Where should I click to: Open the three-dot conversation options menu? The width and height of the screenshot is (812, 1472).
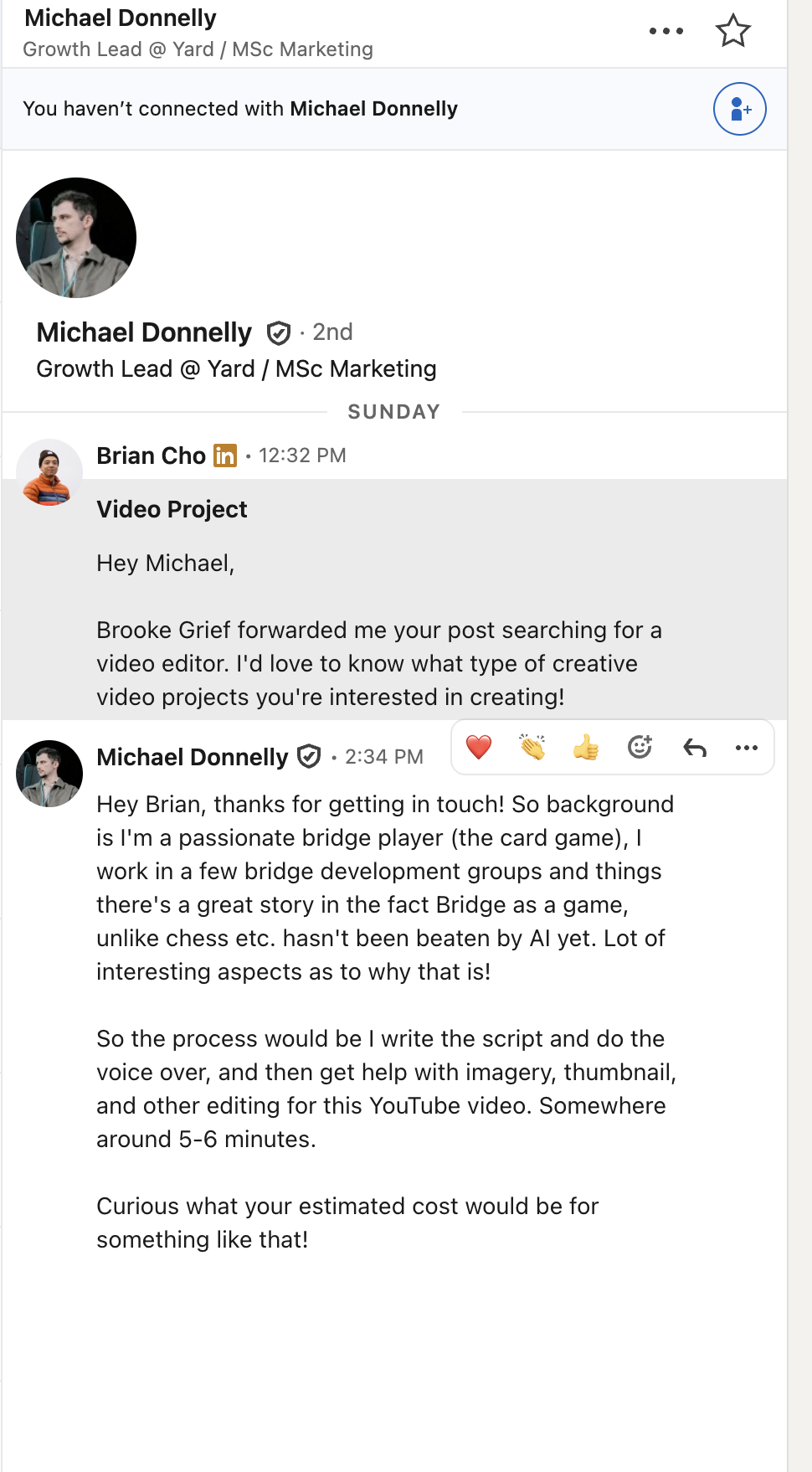(x=666, y=31)
